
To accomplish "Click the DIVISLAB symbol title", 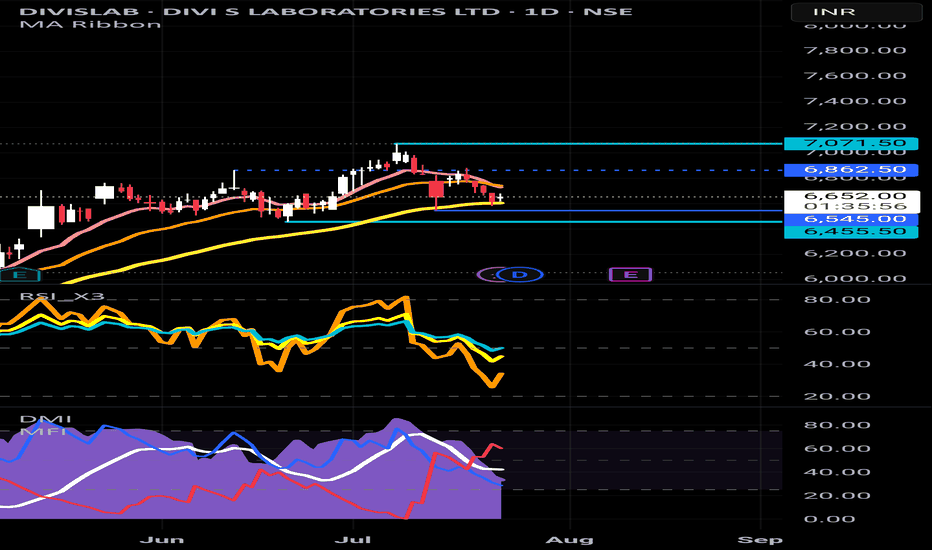I will (x=326, y=11).
